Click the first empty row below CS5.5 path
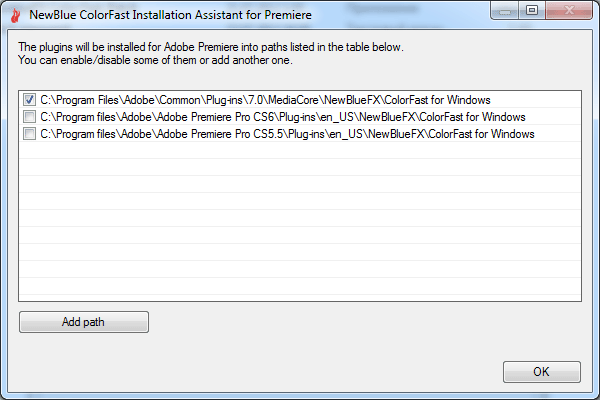This screenshot has height=400, width=600. click(300, 150)
